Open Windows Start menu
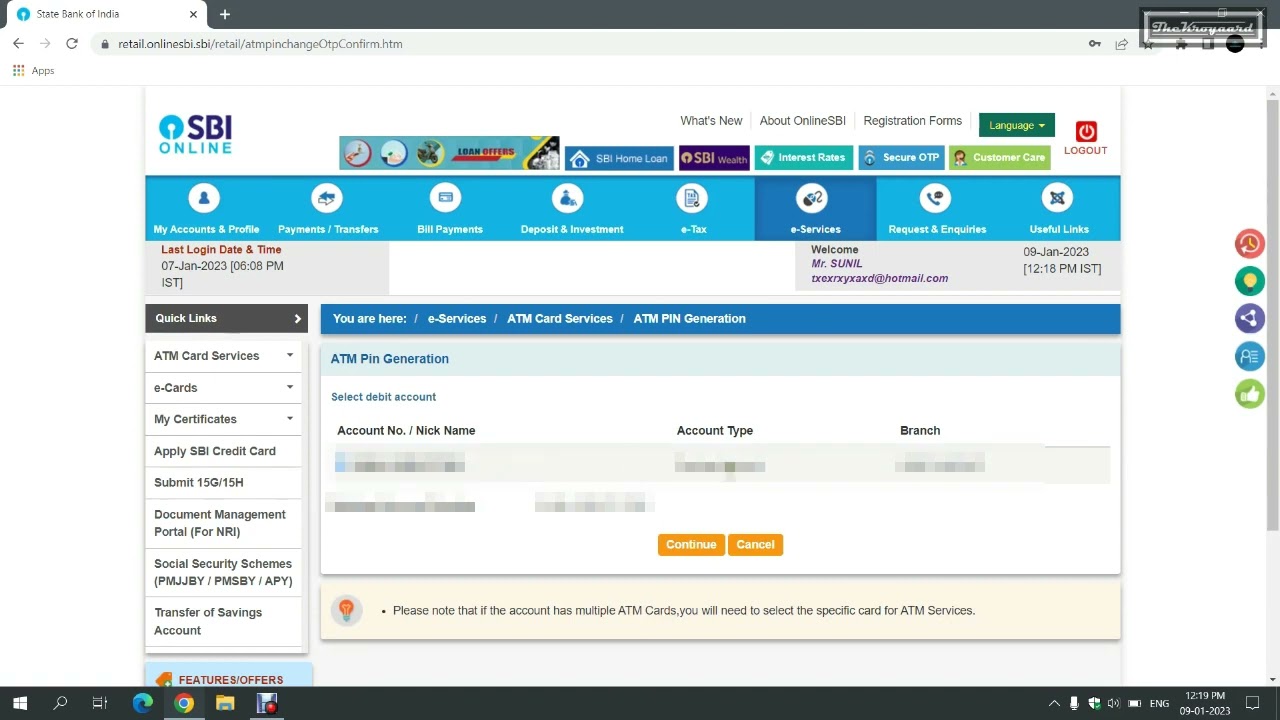The height and width of the screenshot is (720, 1280). coord(20,704)
